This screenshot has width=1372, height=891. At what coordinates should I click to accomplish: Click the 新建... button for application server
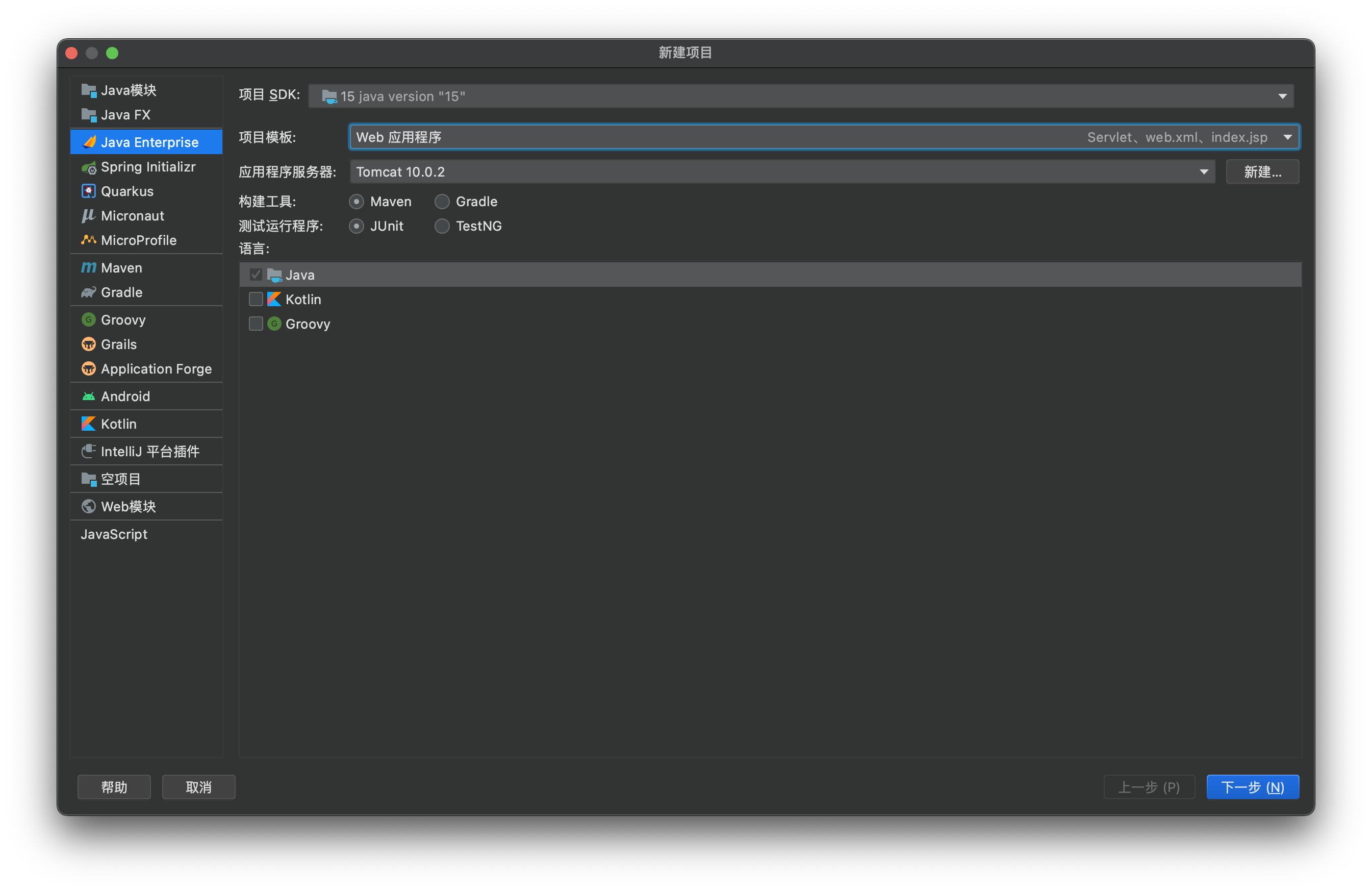[1262, 172]
